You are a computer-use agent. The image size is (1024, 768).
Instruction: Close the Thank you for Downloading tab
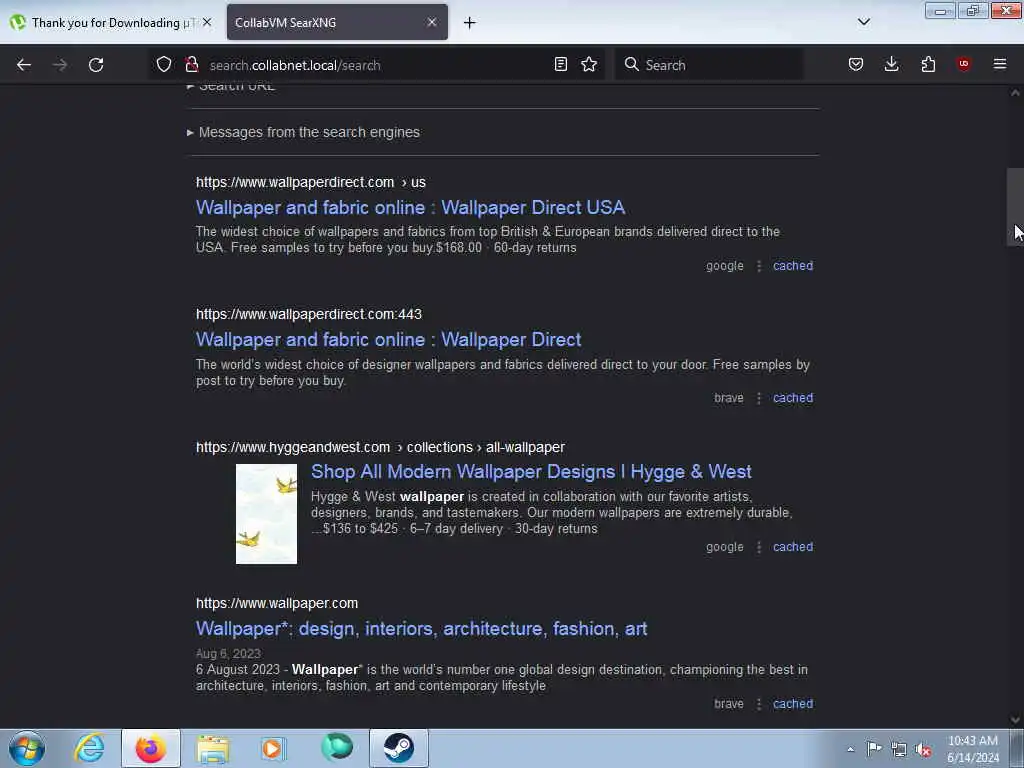point(207,22)
